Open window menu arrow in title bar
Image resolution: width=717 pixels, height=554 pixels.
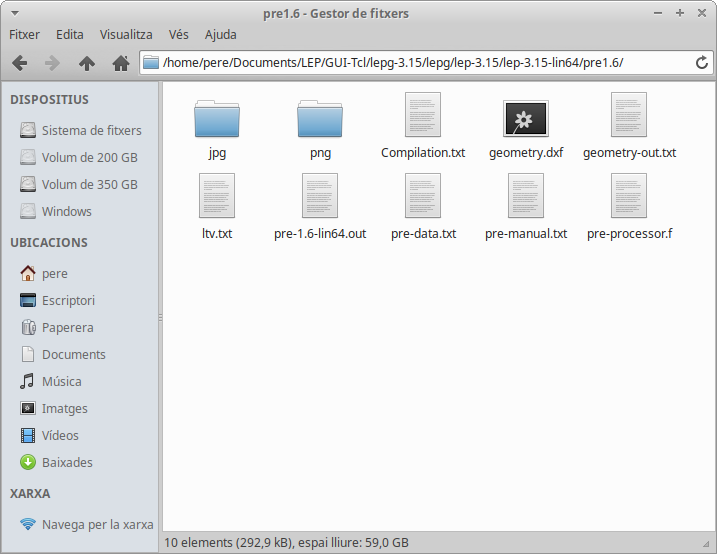coord(15,14)
